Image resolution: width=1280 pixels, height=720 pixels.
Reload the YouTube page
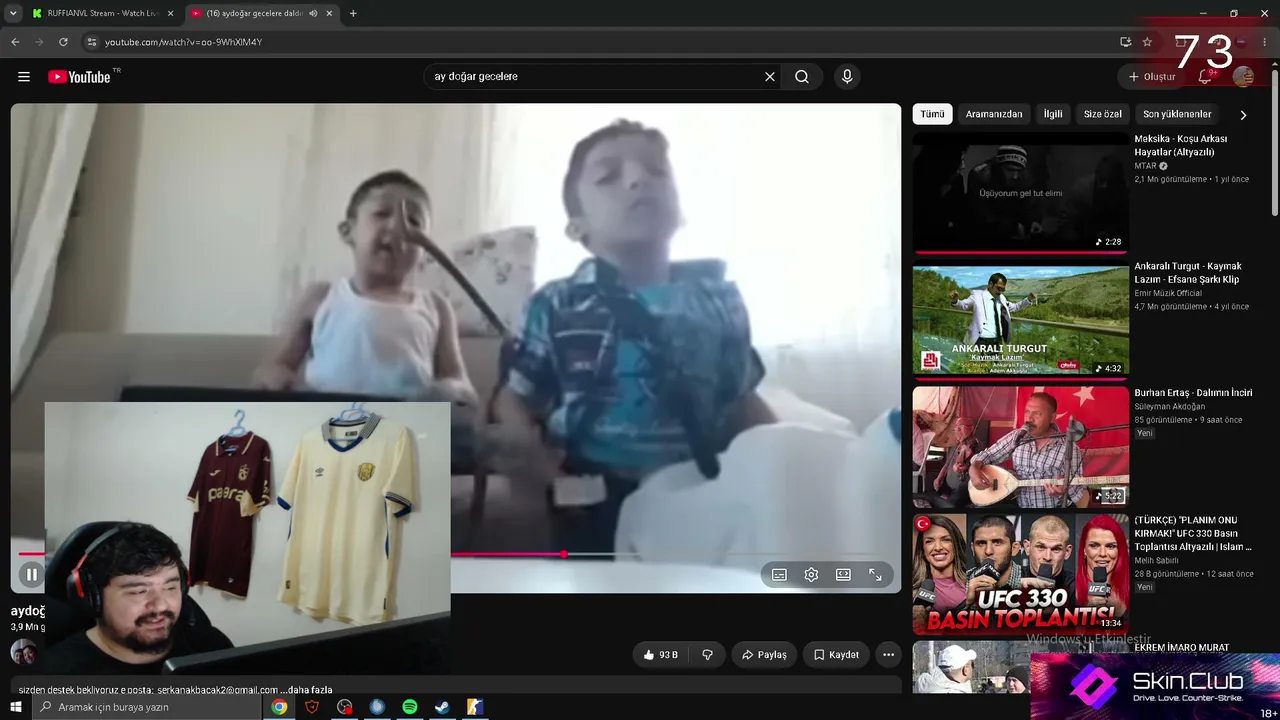tap(63, 42)
